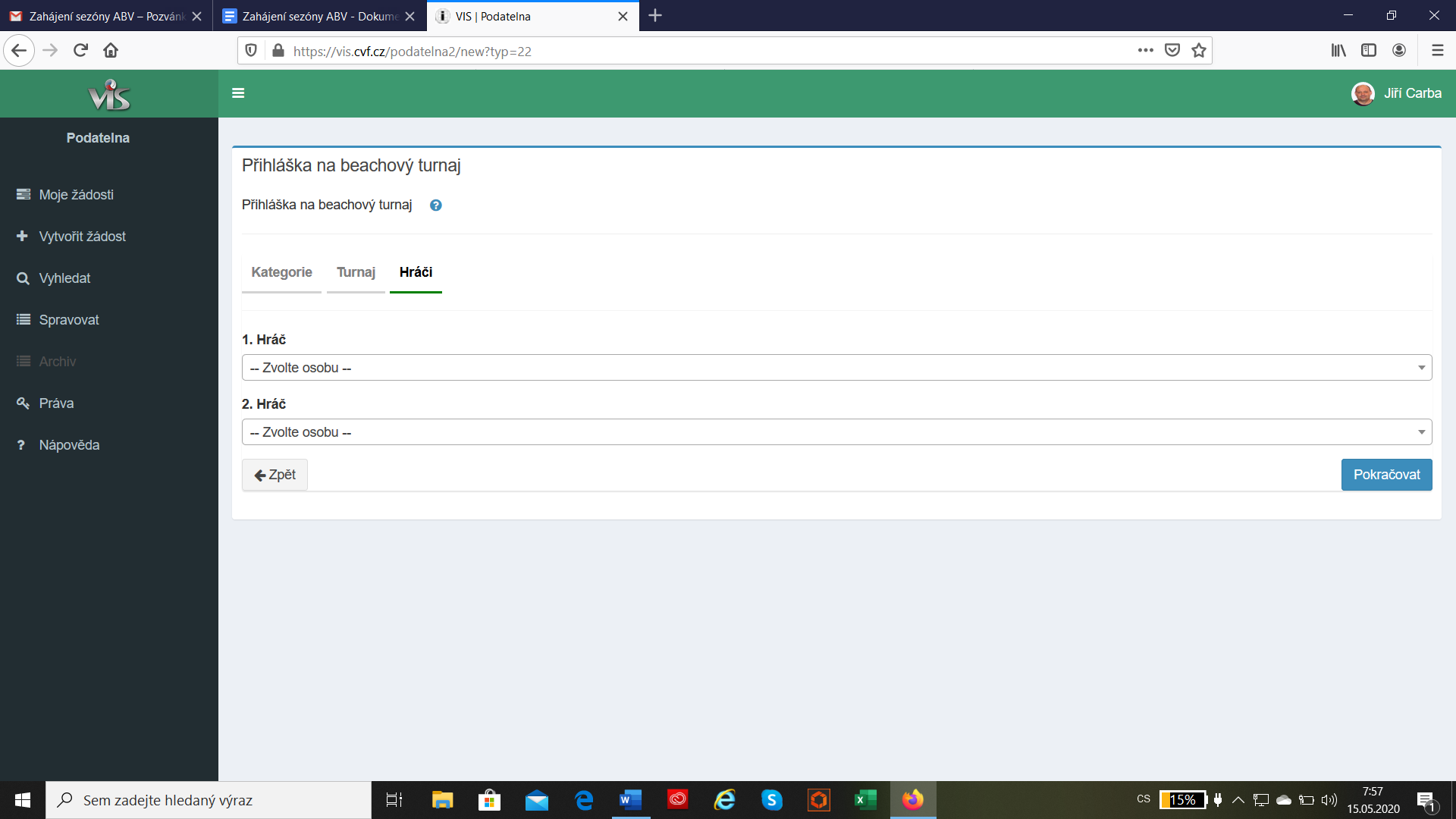Click the blue help question mark icon

(x=436, y=206)
